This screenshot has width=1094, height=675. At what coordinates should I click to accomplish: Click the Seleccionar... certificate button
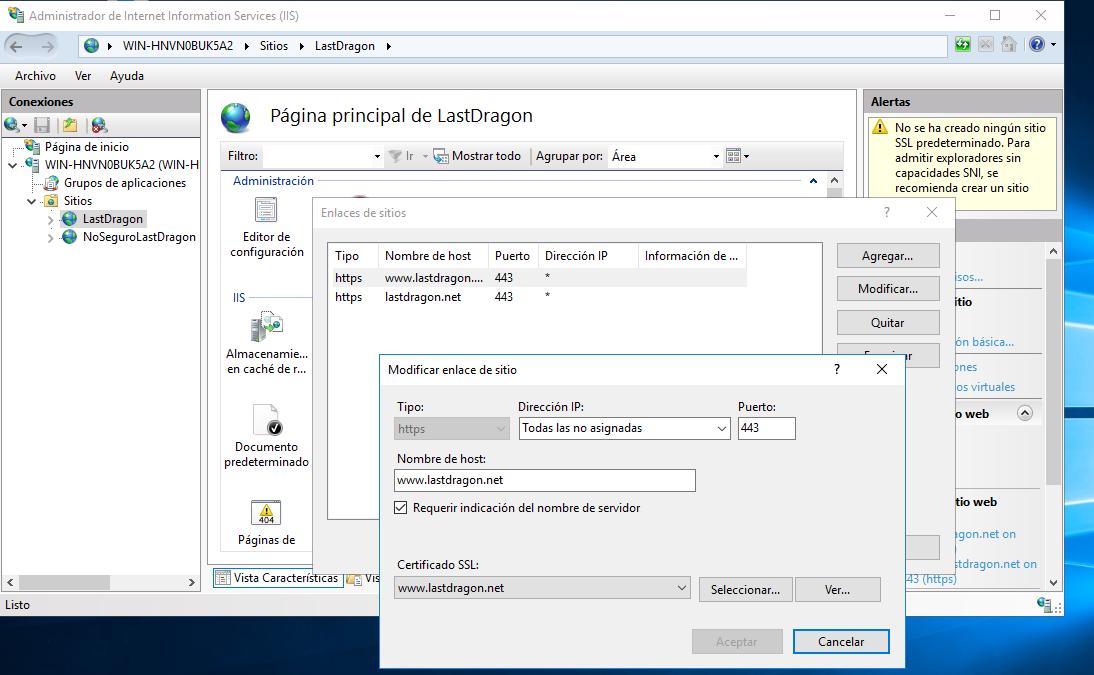(745, 590)
